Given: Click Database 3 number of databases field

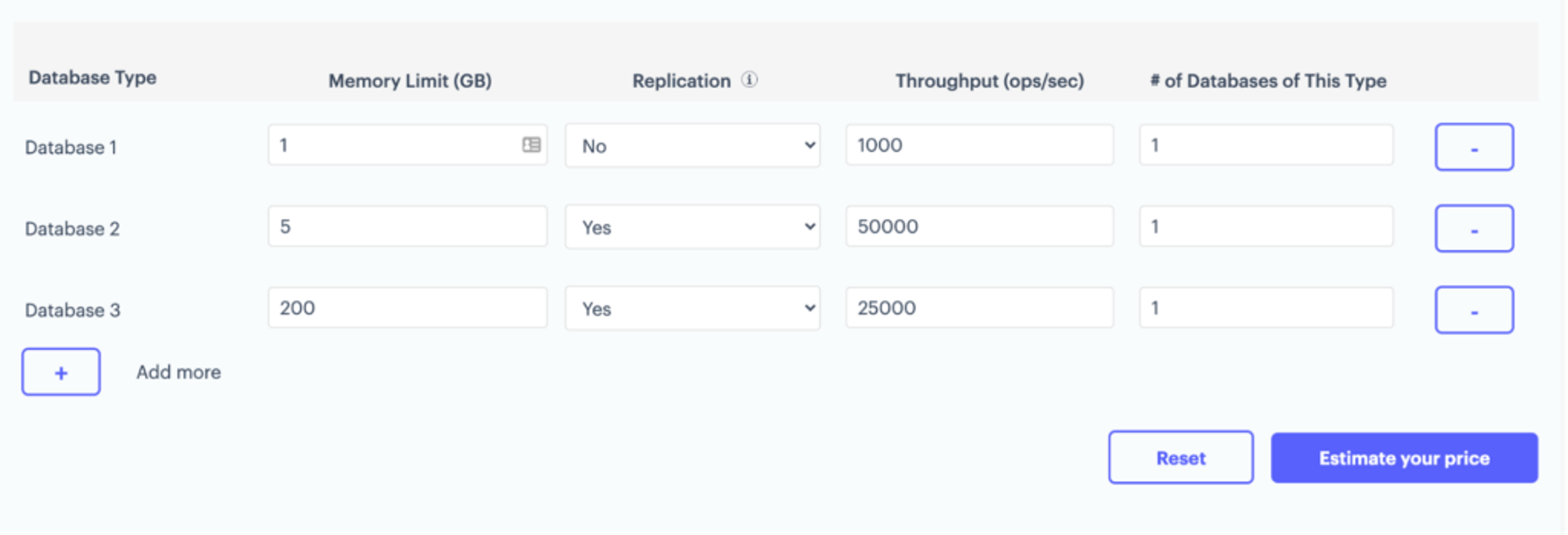Looking at the screenshot, I should 1265,308.
